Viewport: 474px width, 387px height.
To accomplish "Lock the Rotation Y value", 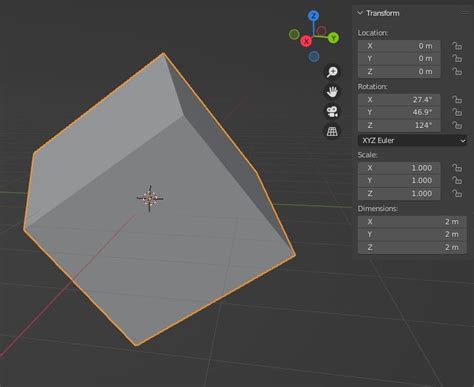I will pyautogui.click(x=457, y=112).
